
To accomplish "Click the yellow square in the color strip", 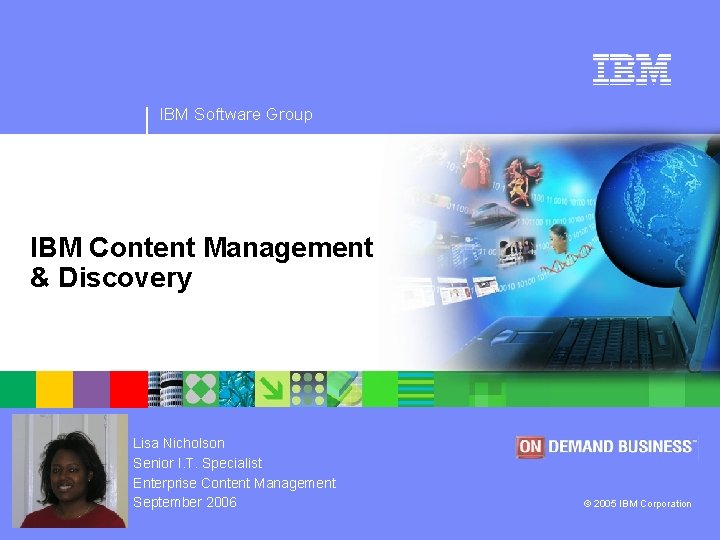I will tap(55, 389).
